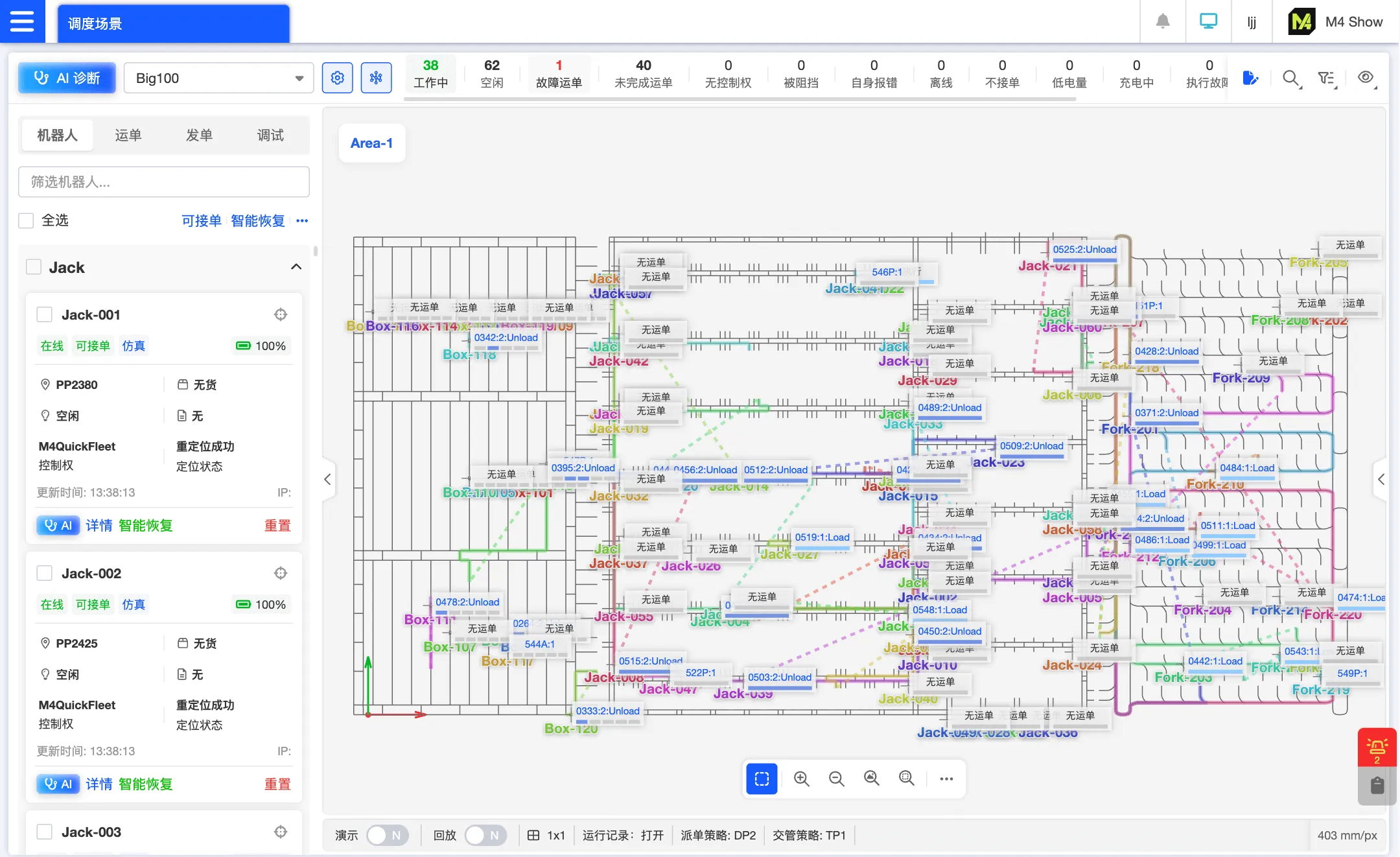
Task: Click the AI 诊断 button
Action: 67,78
